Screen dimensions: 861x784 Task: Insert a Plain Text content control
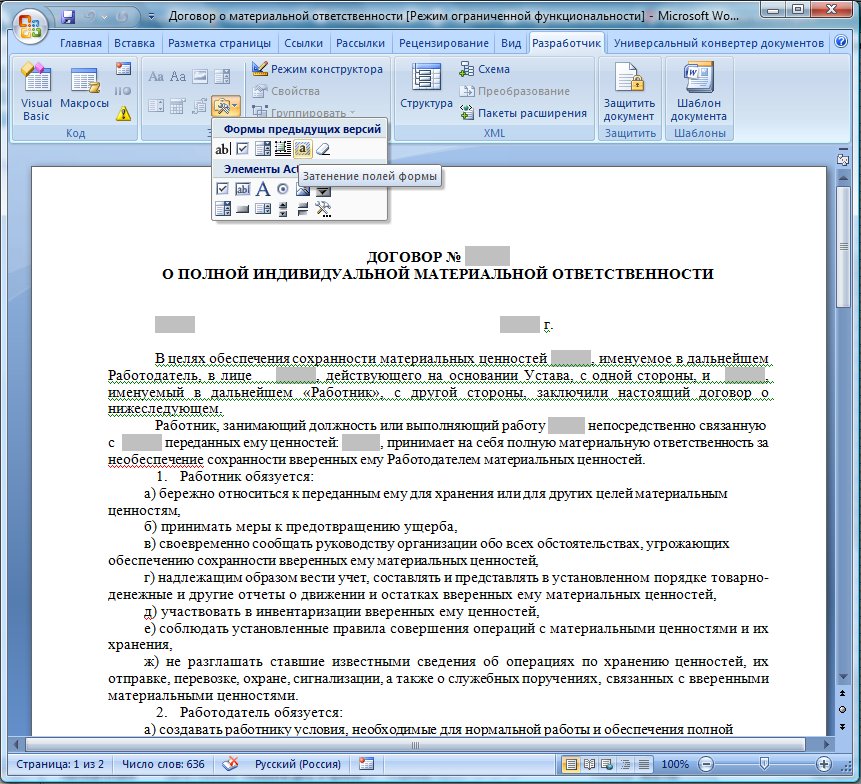point(178,76)
